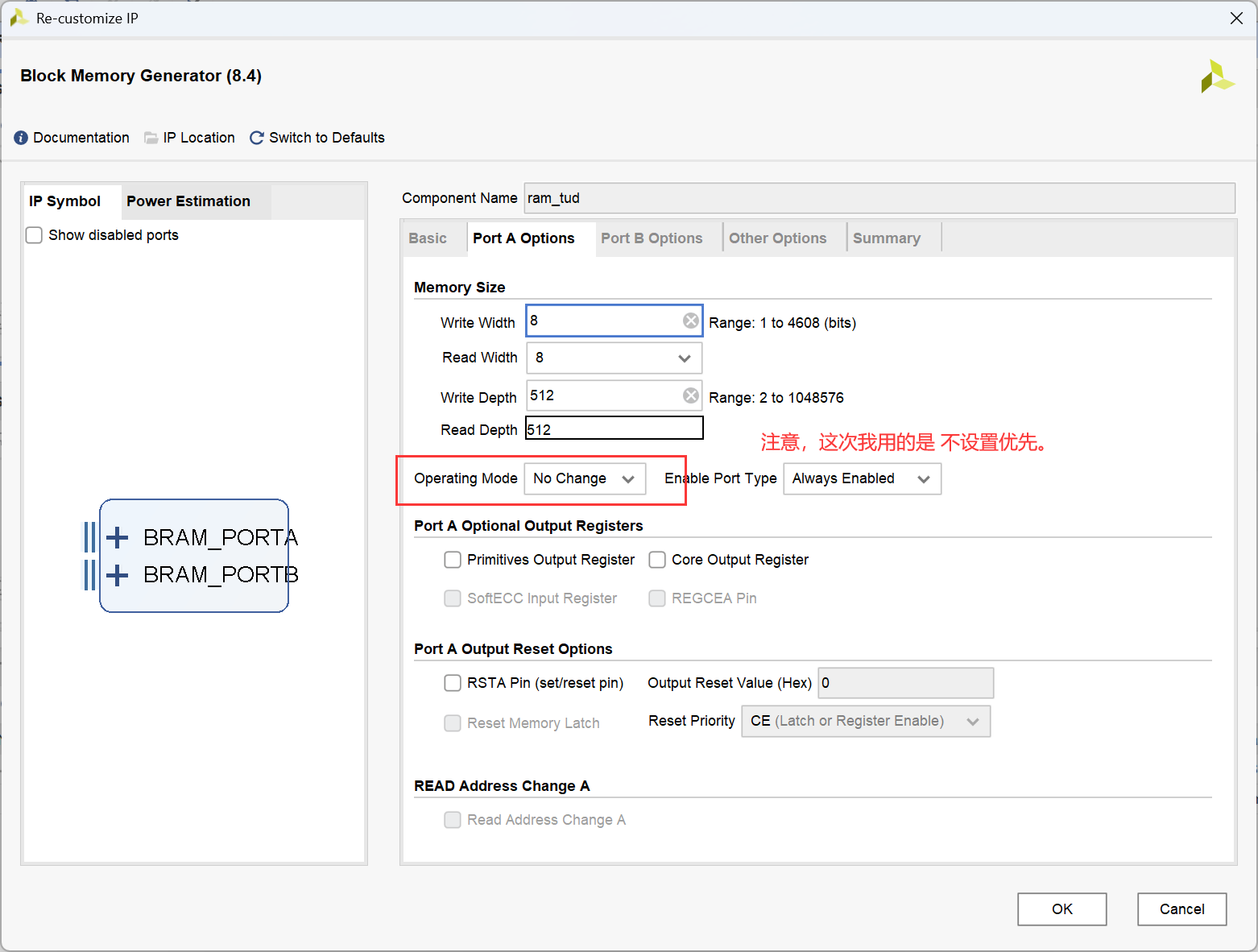Click the Cancel button
Image resolution: width=1258 pixels, height=952 pixels.
[1182, 909]
